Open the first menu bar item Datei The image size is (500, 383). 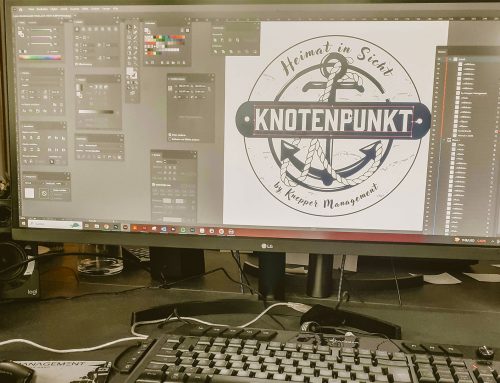tap(31, 10)
